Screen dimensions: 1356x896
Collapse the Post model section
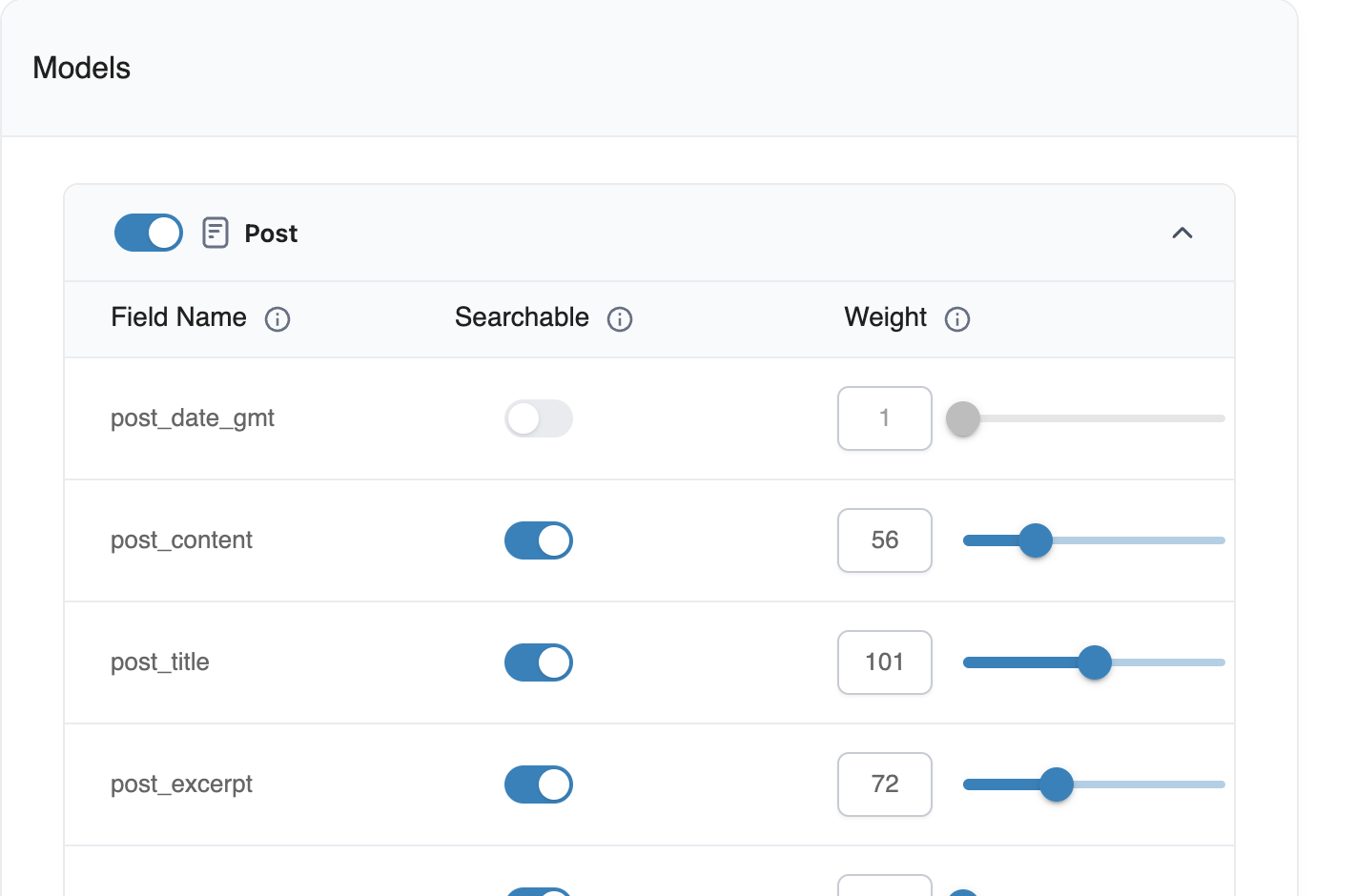pos(1182,232)
